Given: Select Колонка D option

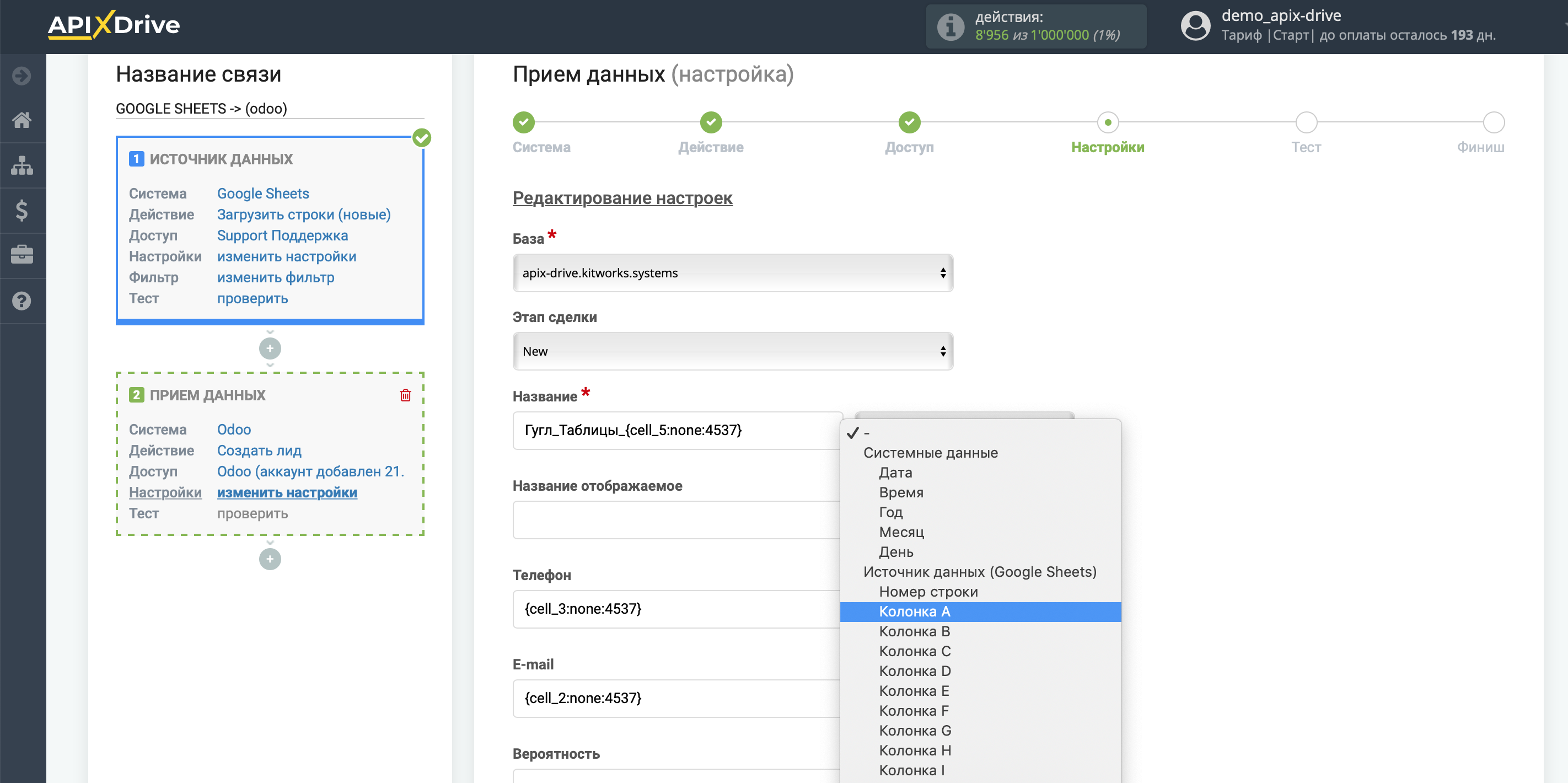Looking at the screenshot, I should (x=981, y=671).
